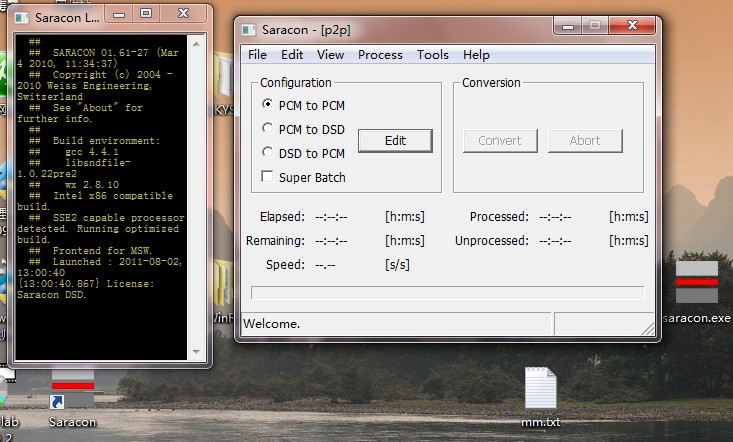Viewport: 733px width, 442px height.
Task: Click the Welcome status bar text
Action: (x=271, y=324)
